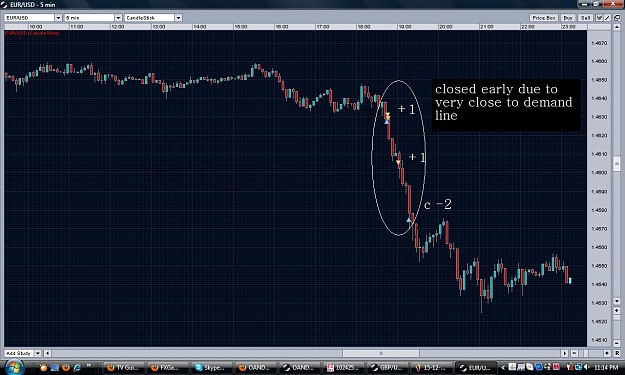Click the horizontal scrollbar thumb
Image resolution: width=625 pixels, height=375 pixels.
pos(381,353)
